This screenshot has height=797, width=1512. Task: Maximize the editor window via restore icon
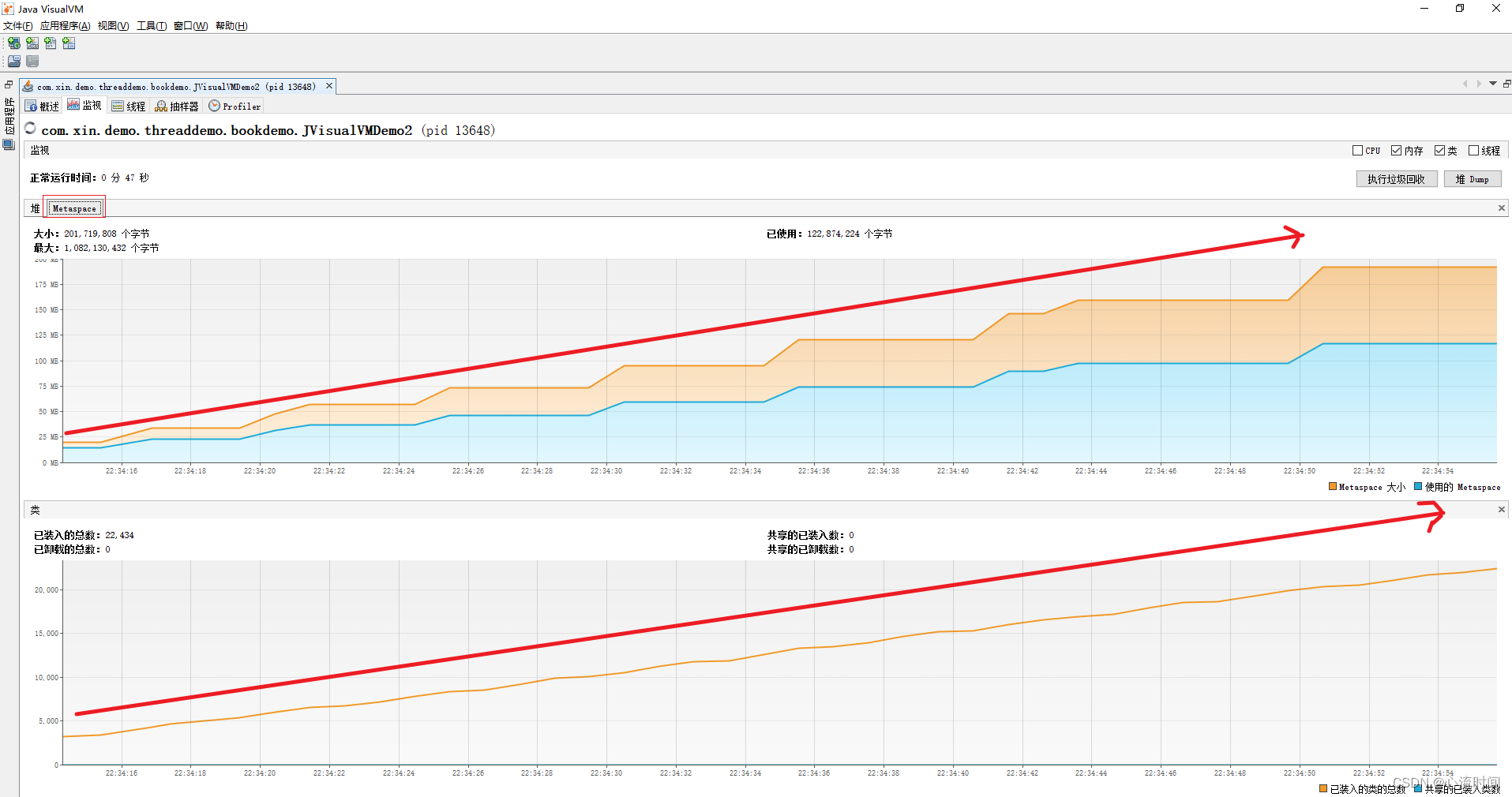tap(1506, 84)
